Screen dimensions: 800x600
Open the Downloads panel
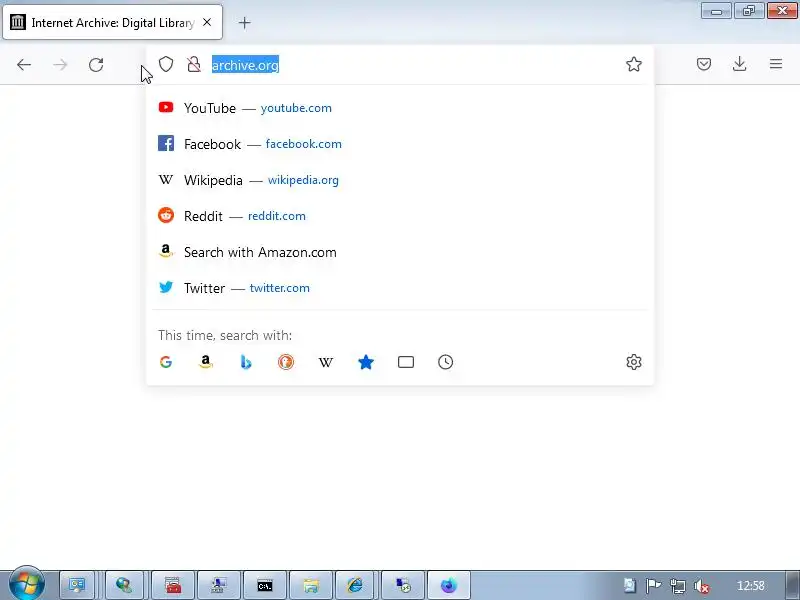tap(739, 64)
